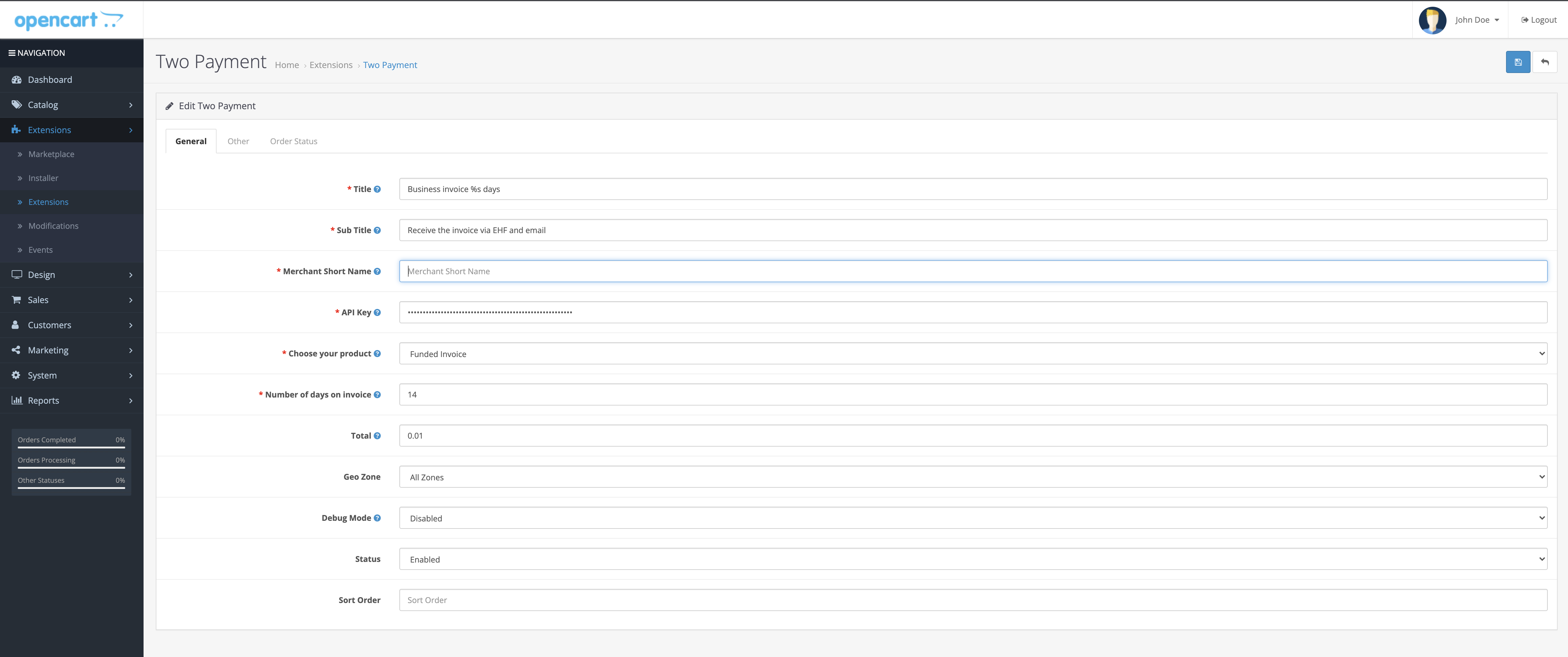1568x657 pixels.
Task: Click the API Key help icon
Action: 377,312
